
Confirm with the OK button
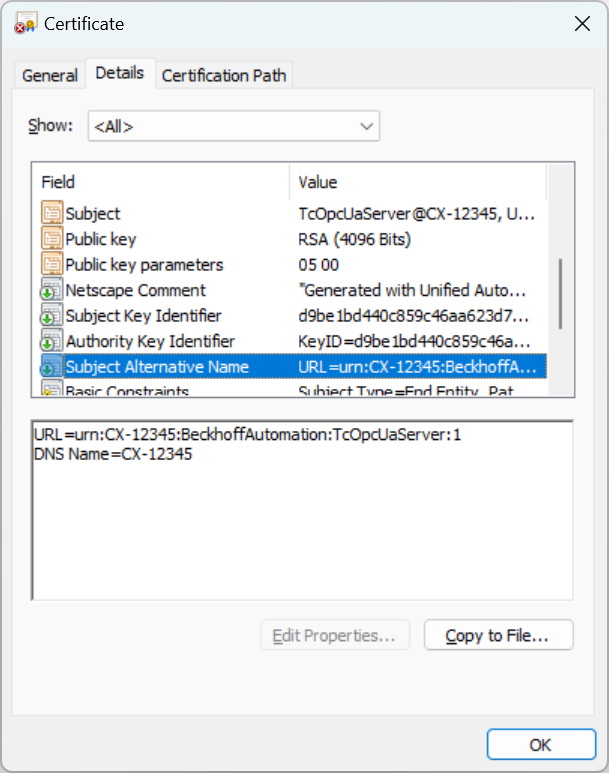tap(541, 744)
